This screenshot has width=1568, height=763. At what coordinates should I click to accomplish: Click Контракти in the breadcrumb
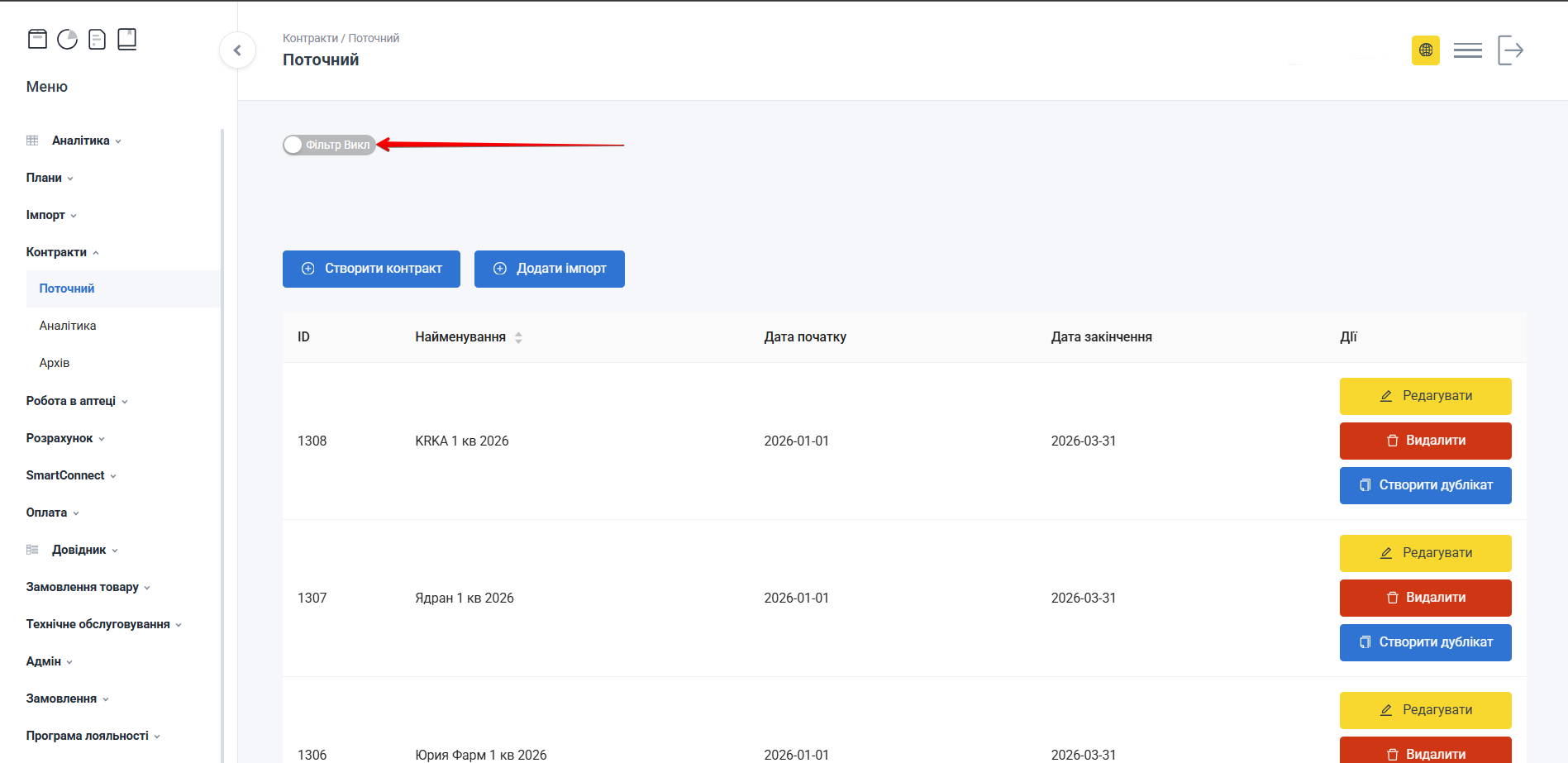[310, 38]
